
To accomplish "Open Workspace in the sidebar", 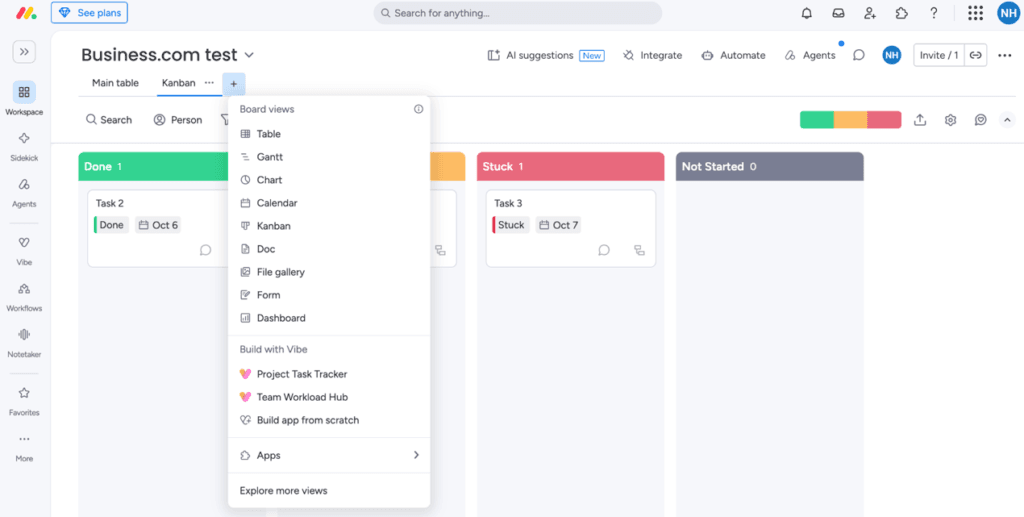I will coord(24,99).
